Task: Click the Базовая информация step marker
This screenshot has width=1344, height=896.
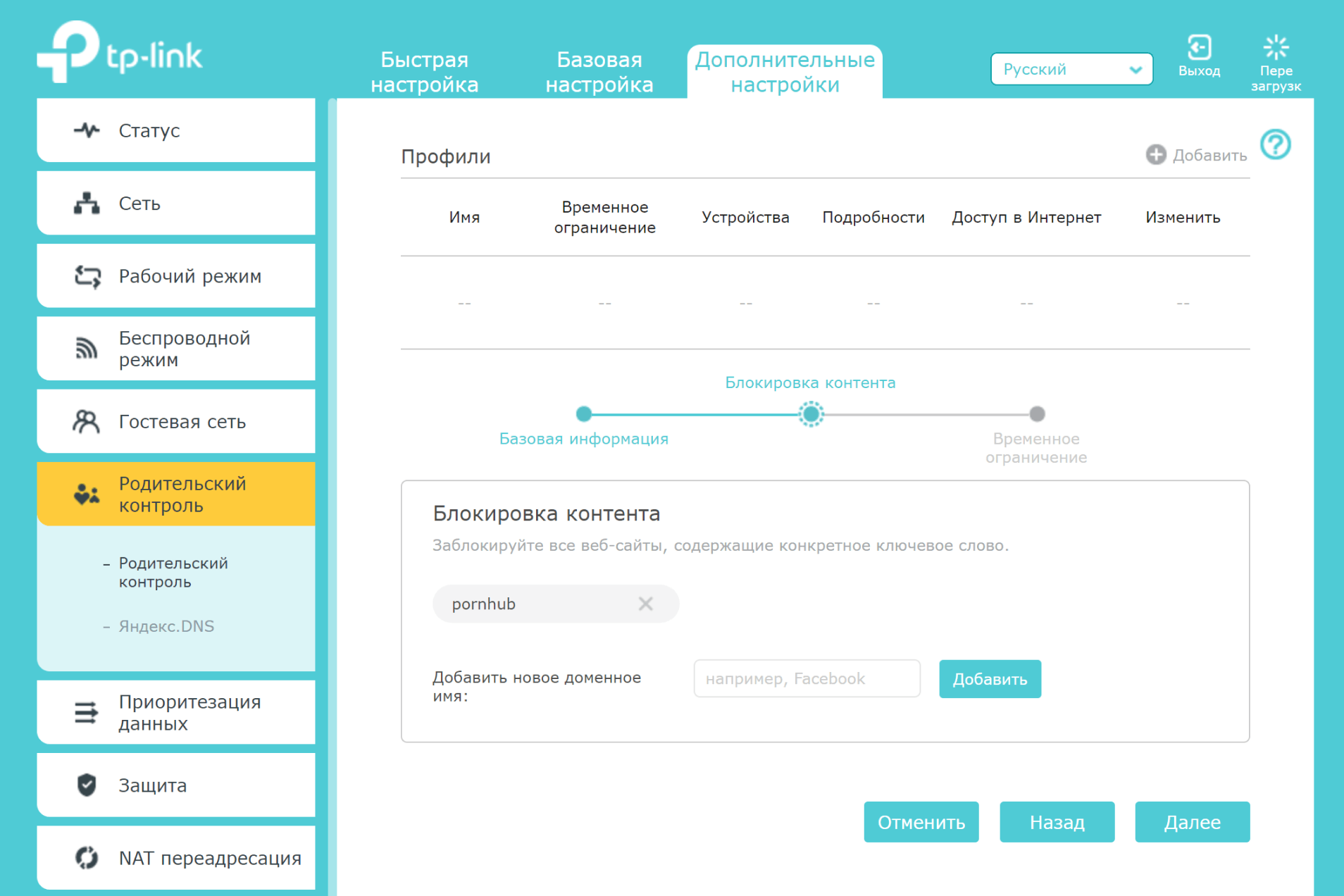Action: (583, 414)
